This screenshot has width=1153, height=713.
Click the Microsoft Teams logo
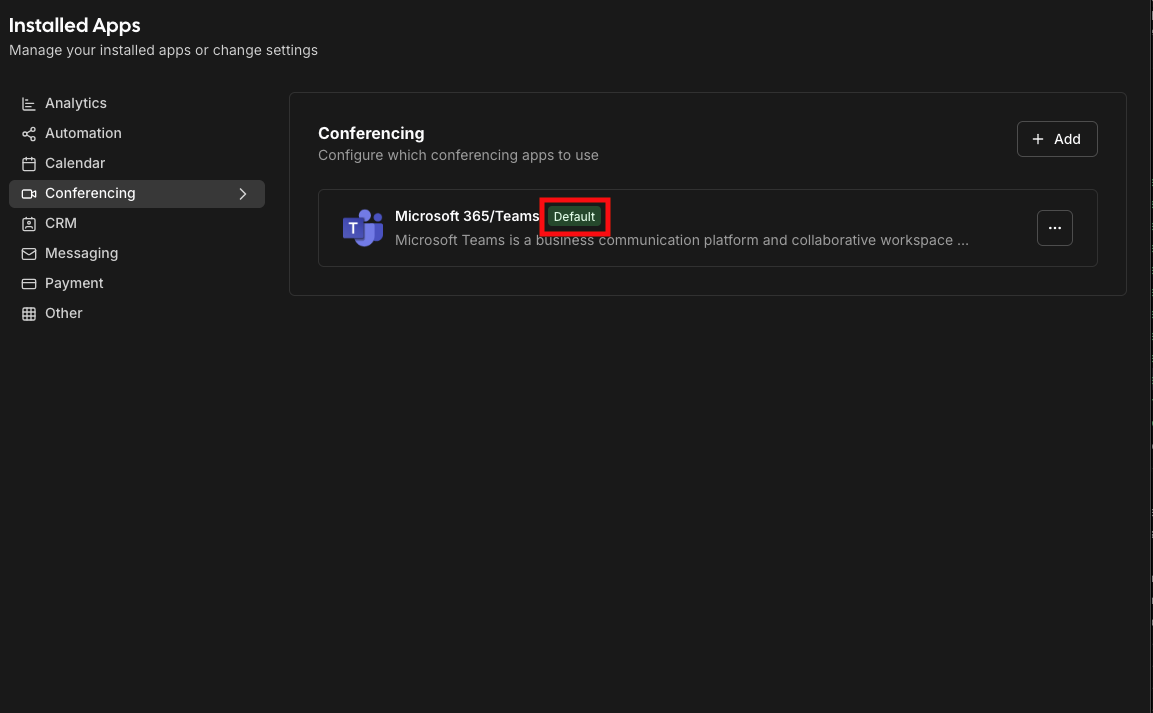coord(362,229)
